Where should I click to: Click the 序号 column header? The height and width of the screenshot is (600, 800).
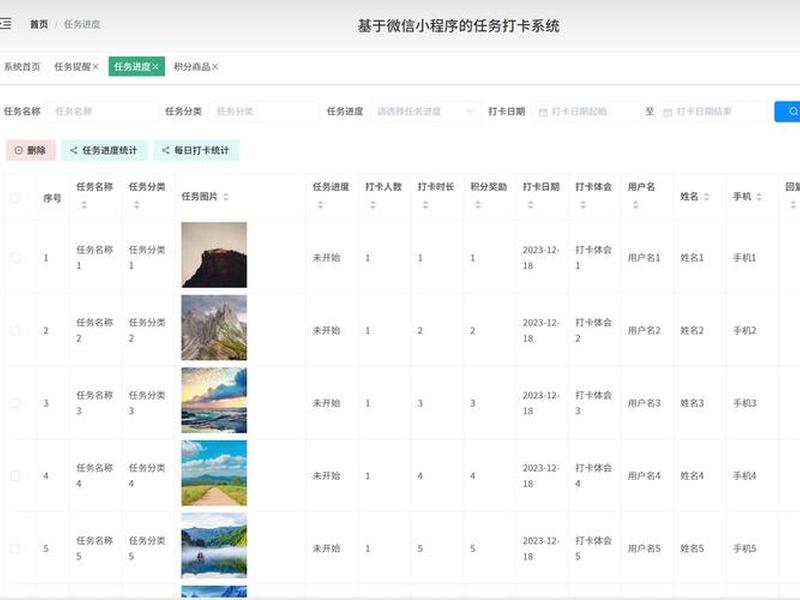pyautogui.click(x=52, y=198)
